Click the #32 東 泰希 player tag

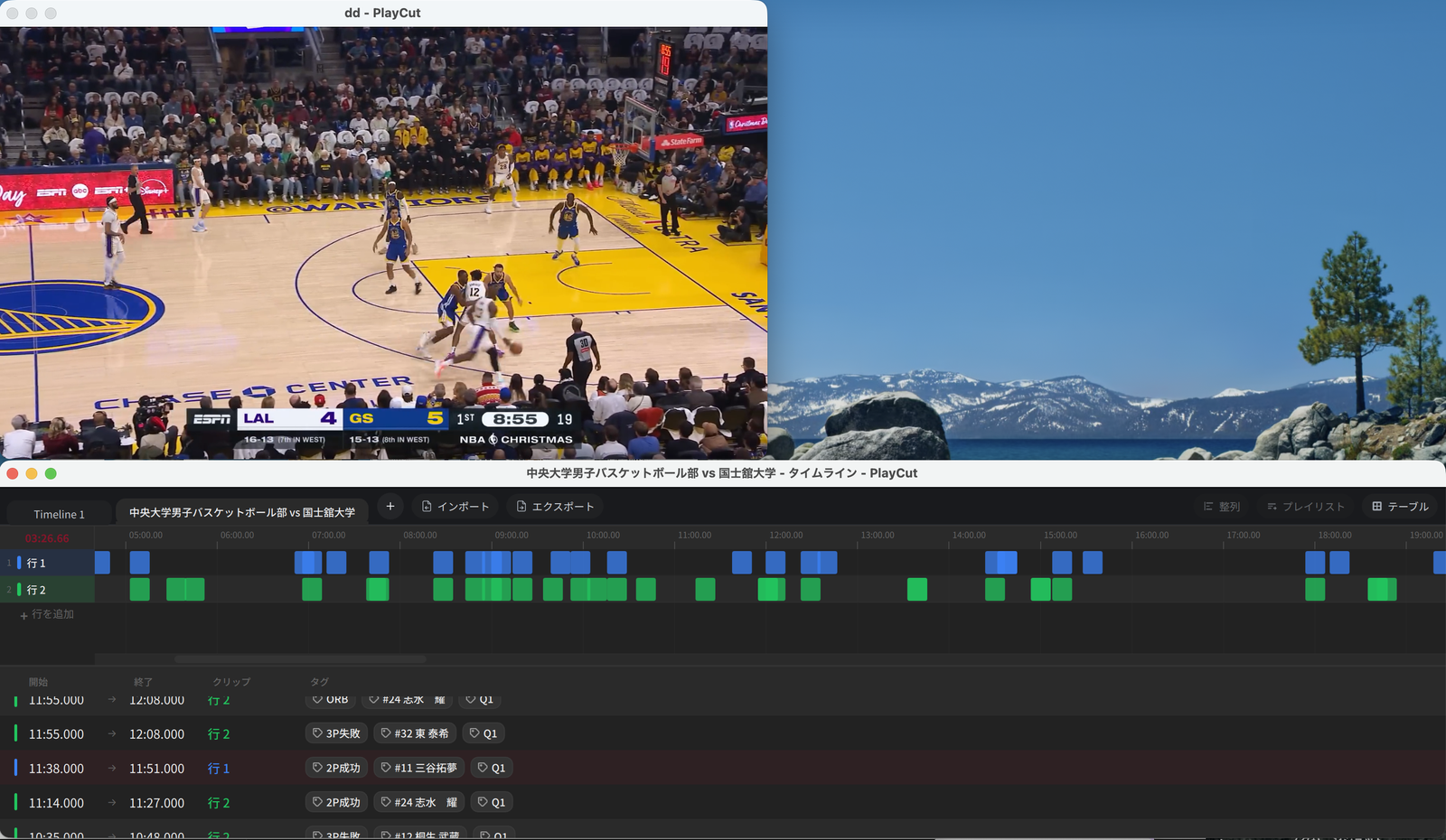(x=415, y=733)
